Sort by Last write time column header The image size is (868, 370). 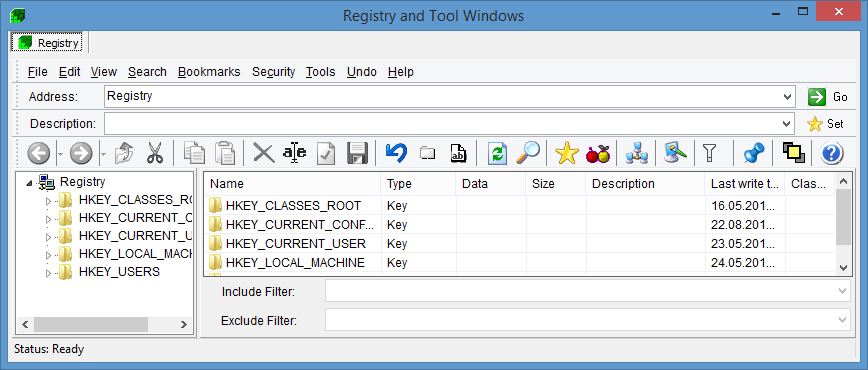[745, 184]
